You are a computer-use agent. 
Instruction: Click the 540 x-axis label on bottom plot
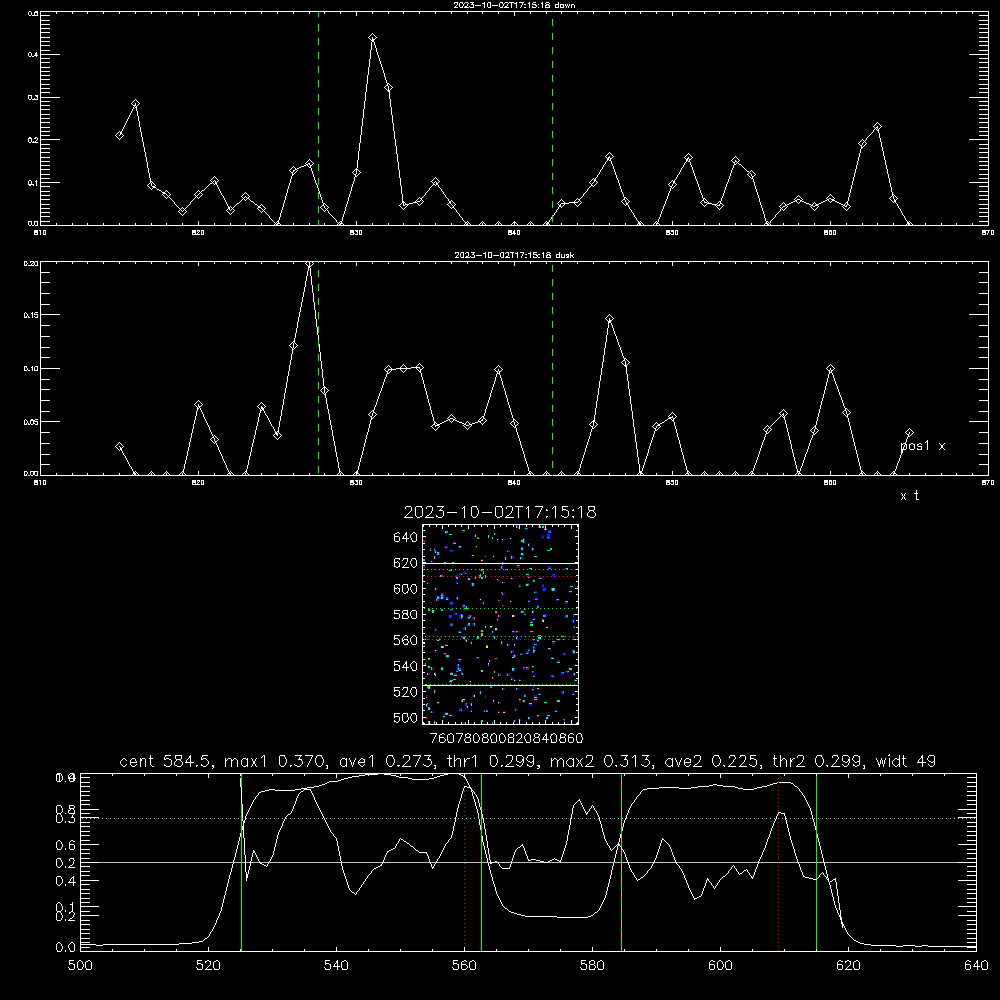[x=336, y=966]
